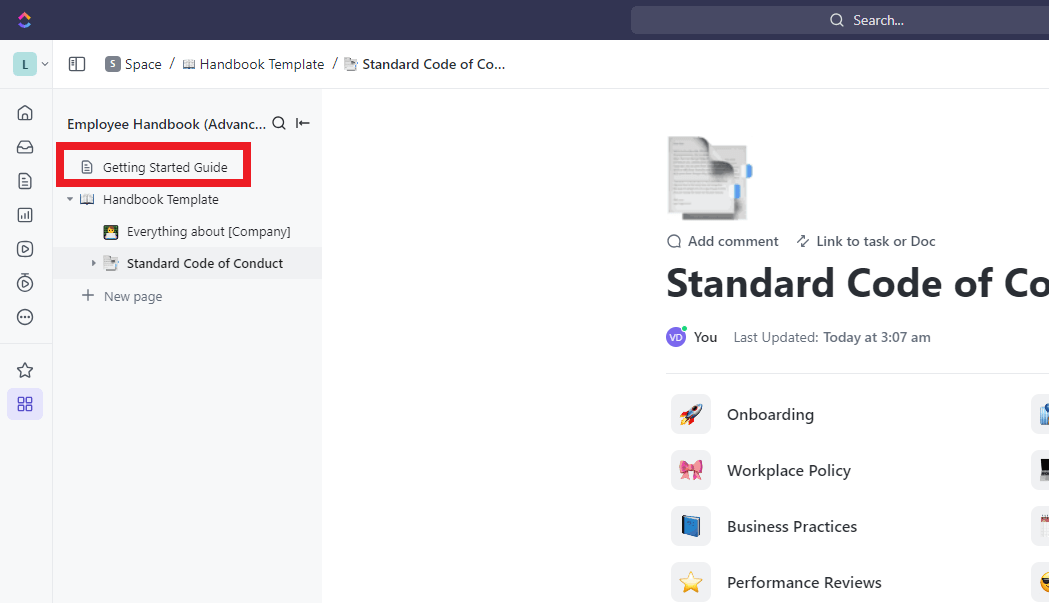The height and width of the screenshot is (603, 1049).
Task: Collapse the Handbook Template tree item
Action: (x=70, y=199)
